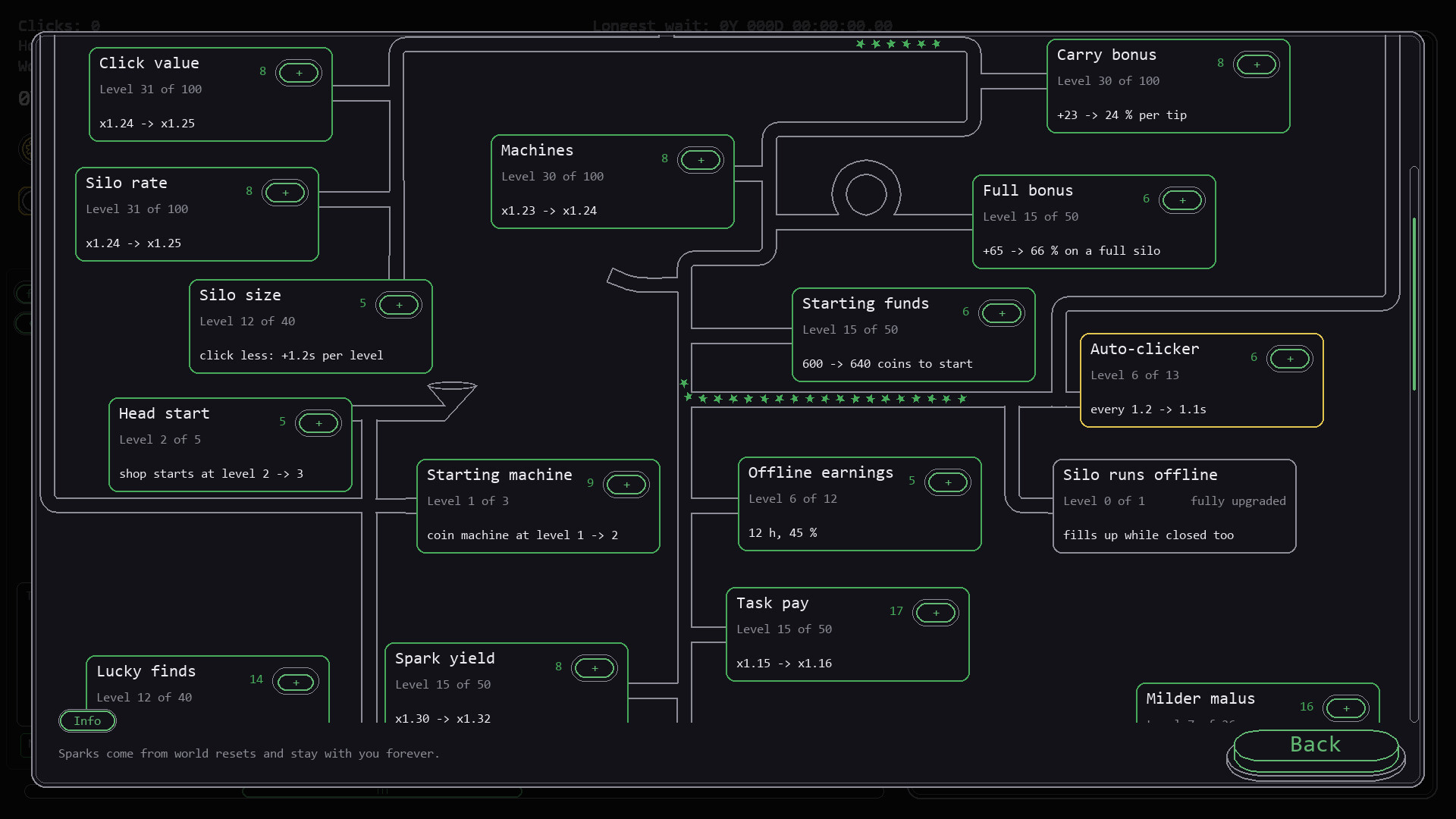1456x819 pixels.
Task: Click the Task pay cost number 17
Action: point(896,611)
